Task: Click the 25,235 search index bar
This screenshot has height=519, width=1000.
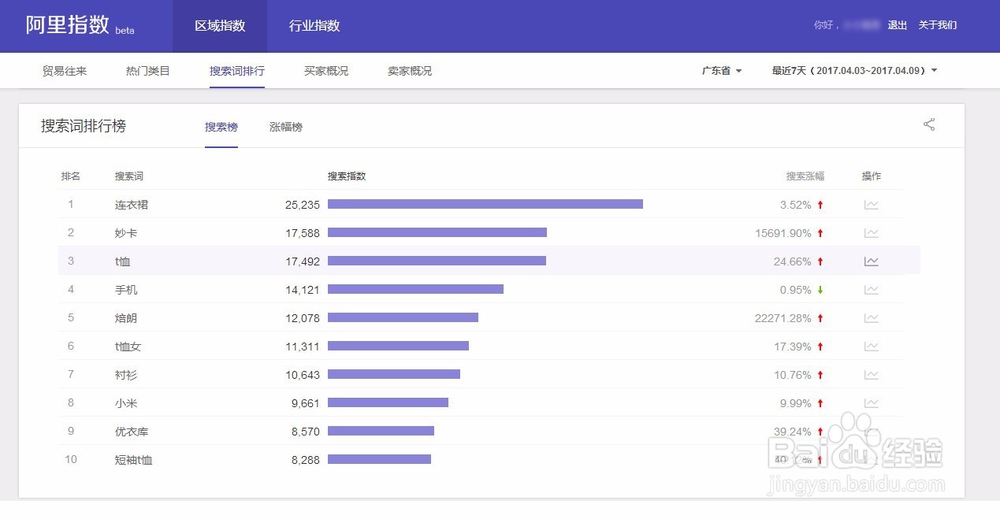Action: pyautogui.click(x=485, y=204)
